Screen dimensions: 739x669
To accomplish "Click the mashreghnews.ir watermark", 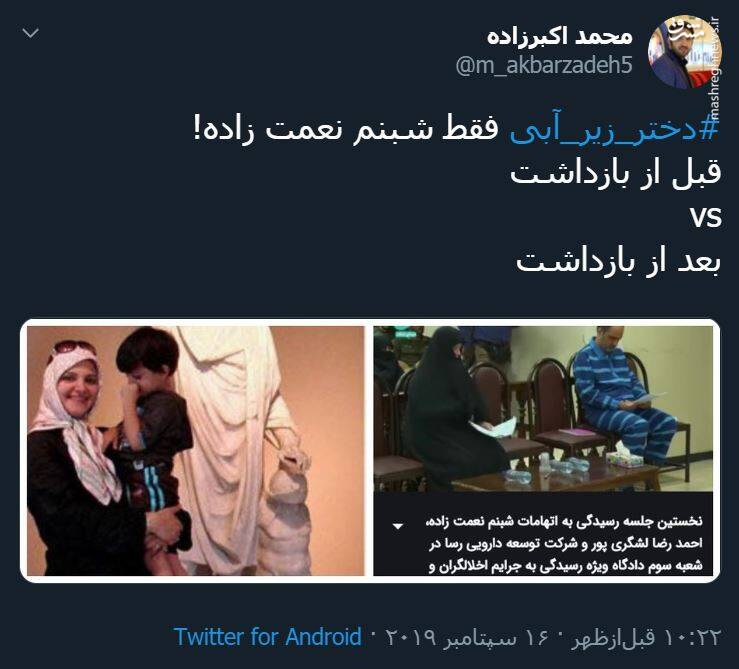I will pyautogui.click(x=714, y=68).
